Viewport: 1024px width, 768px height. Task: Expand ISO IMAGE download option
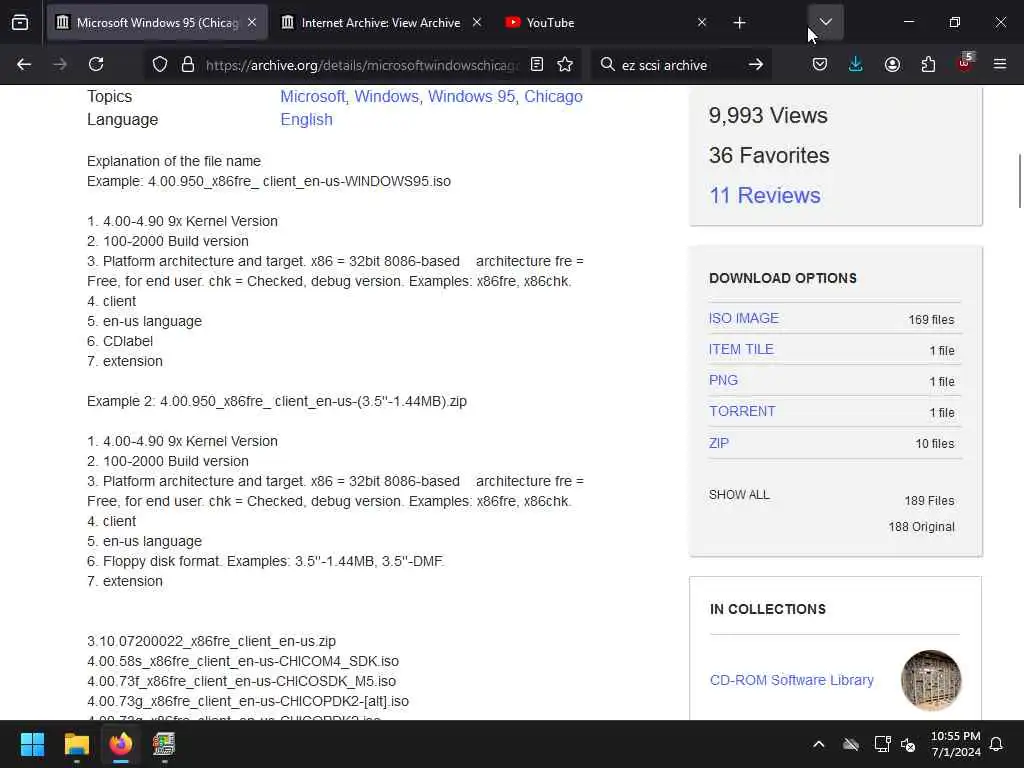tap(744, 318)
